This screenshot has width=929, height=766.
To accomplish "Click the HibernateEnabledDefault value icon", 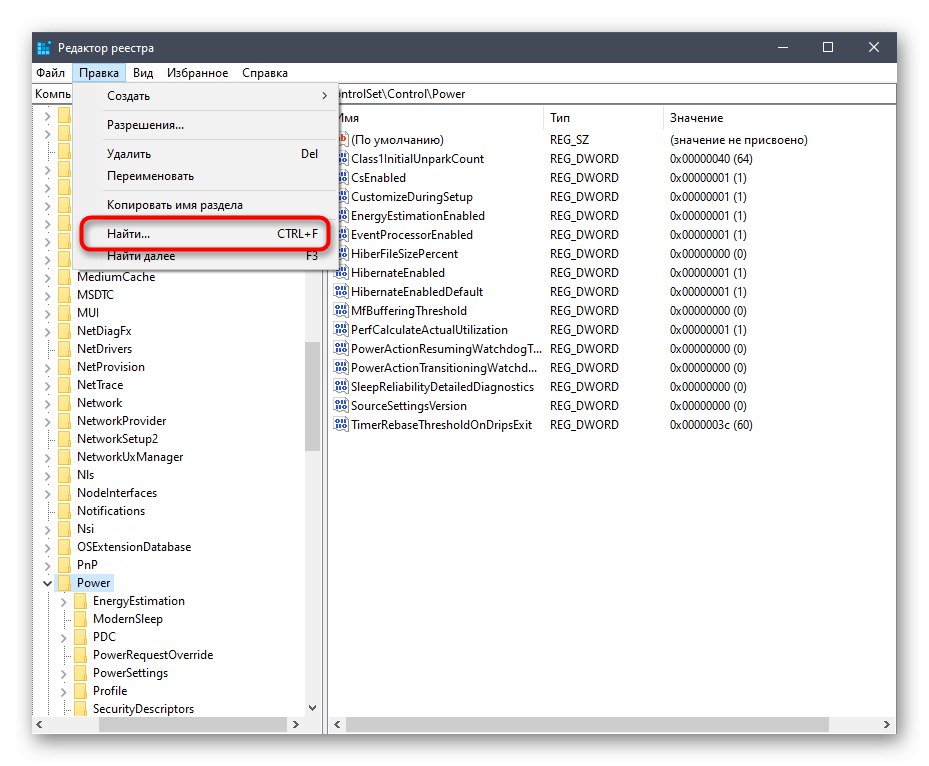I will (x=341, y=291).
